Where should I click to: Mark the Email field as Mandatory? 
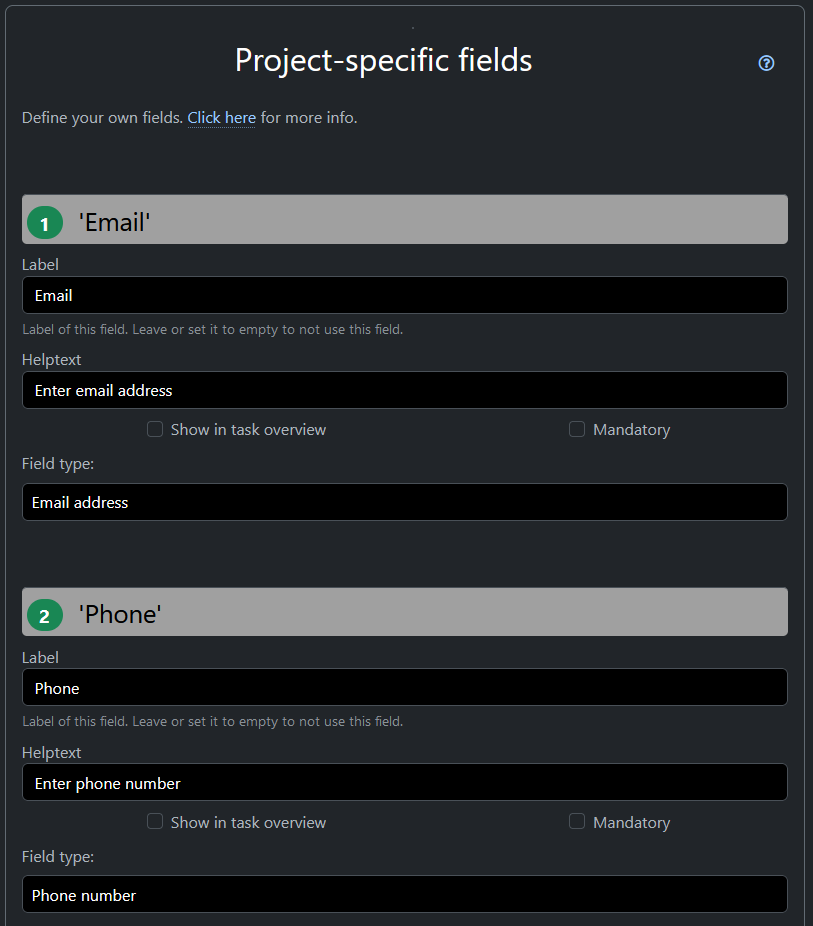(x=577, y=429)
